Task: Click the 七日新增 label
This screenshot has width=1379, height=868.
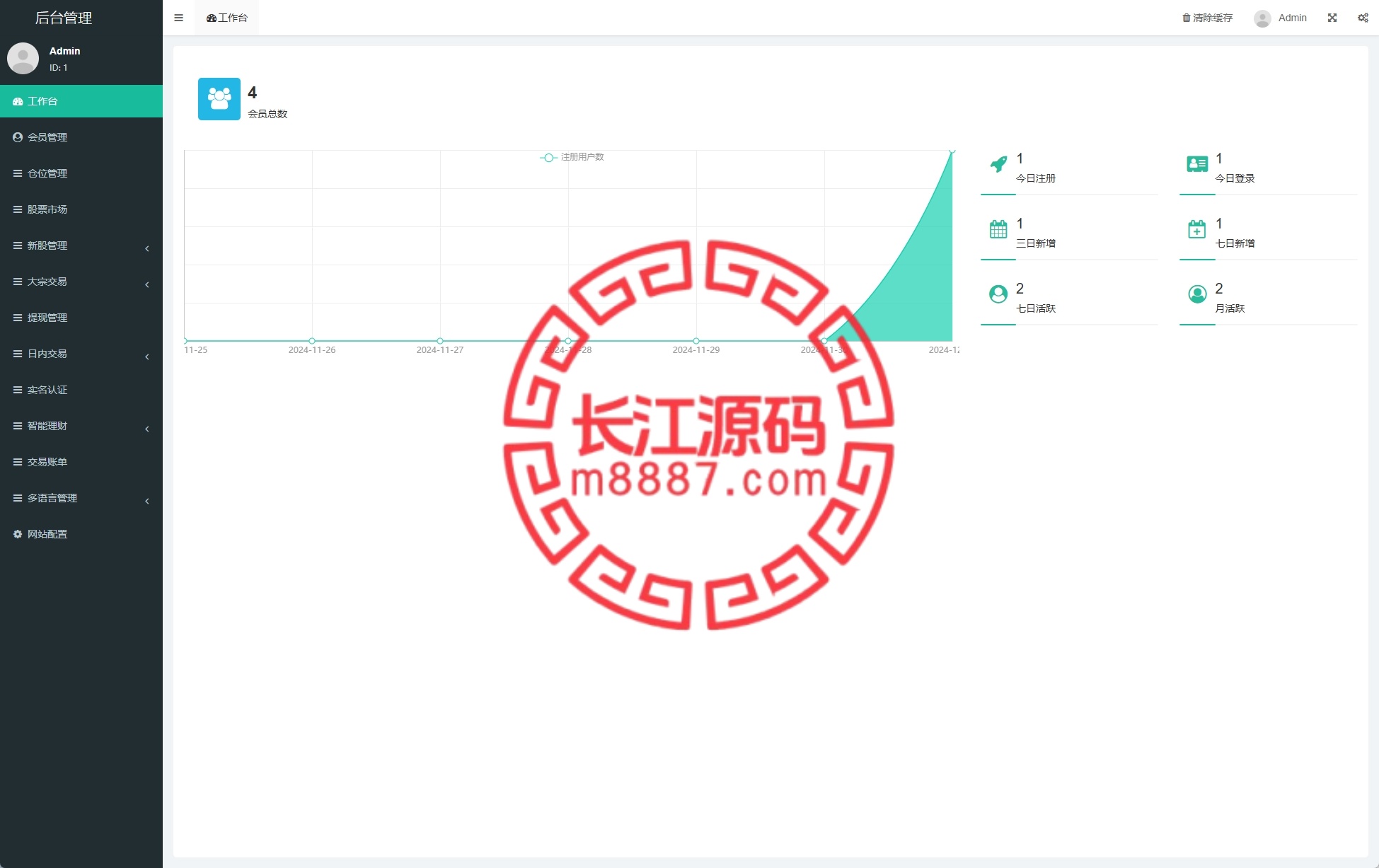Action: [x=1235, y=243]
